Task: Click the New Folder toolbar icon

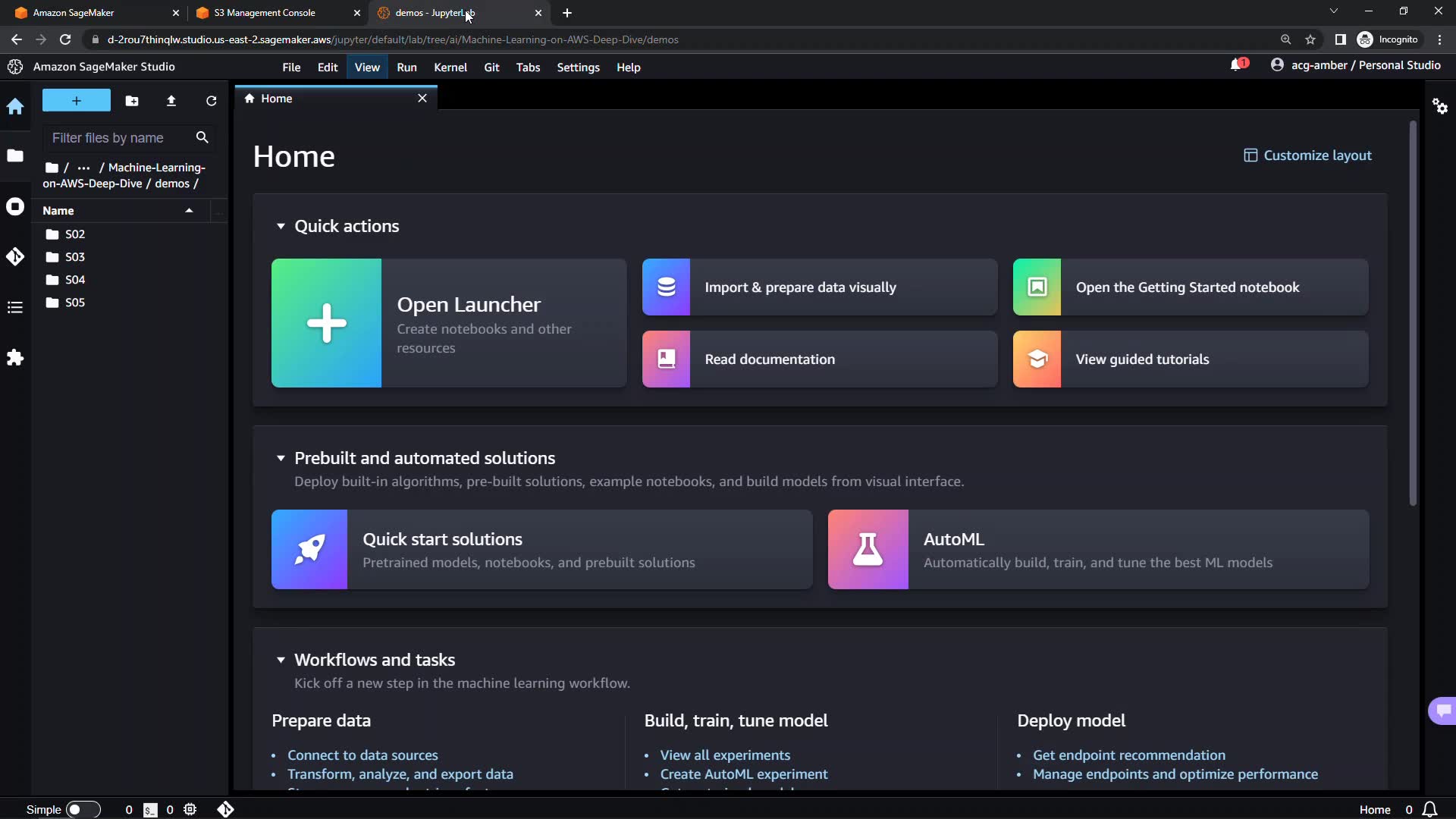Action: [132, 101]
